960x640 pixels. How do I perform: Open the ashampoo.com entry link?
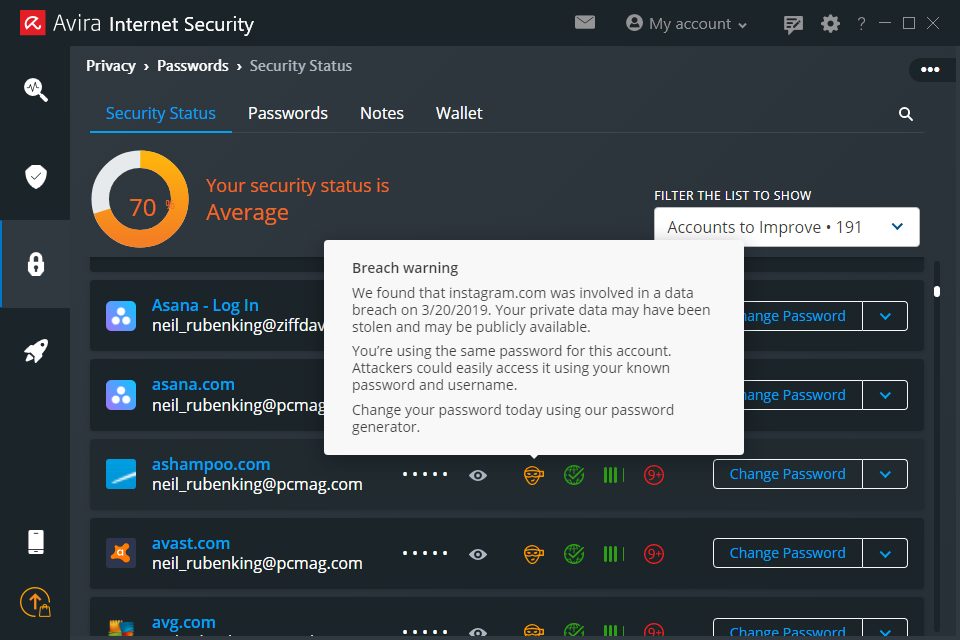point(211,464)
